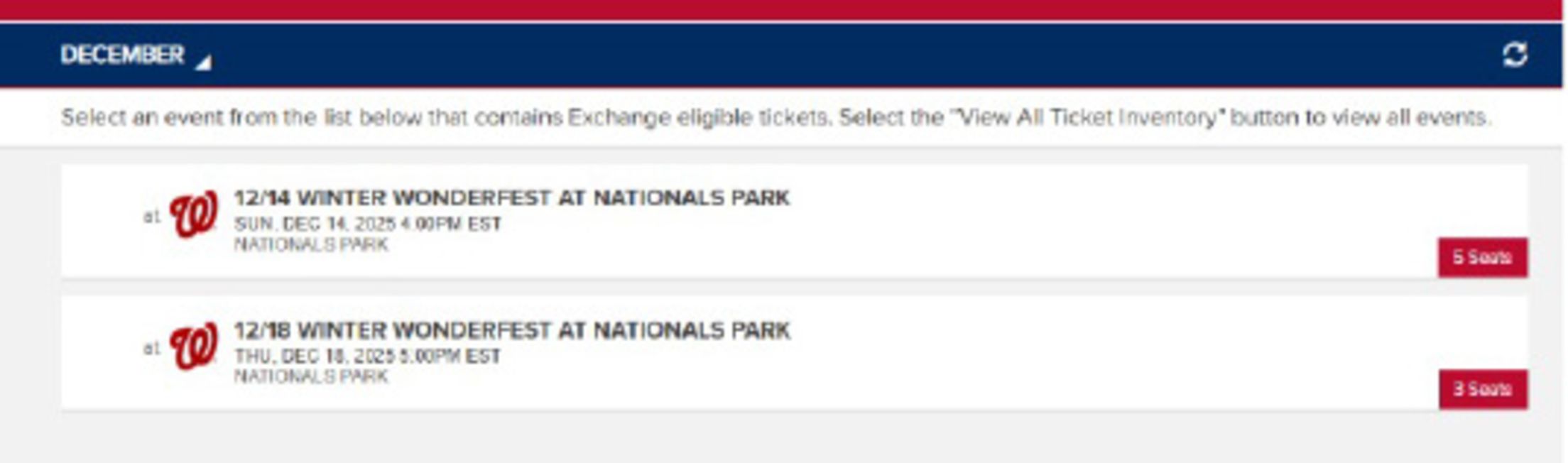This screenshot has height=463, width=1568.
Task: Click blank middle of the 12/18 event card
Action: (x=1065, y=353)
